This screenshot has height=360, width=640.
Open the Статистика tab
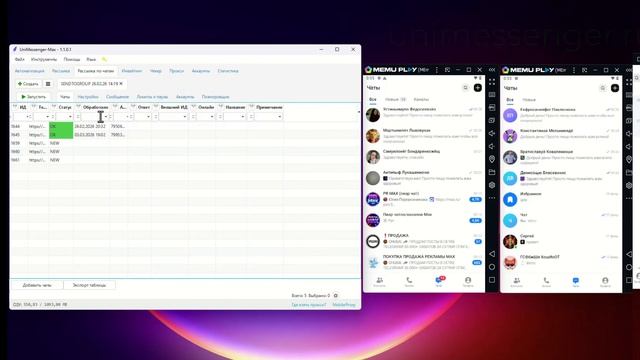228,71
